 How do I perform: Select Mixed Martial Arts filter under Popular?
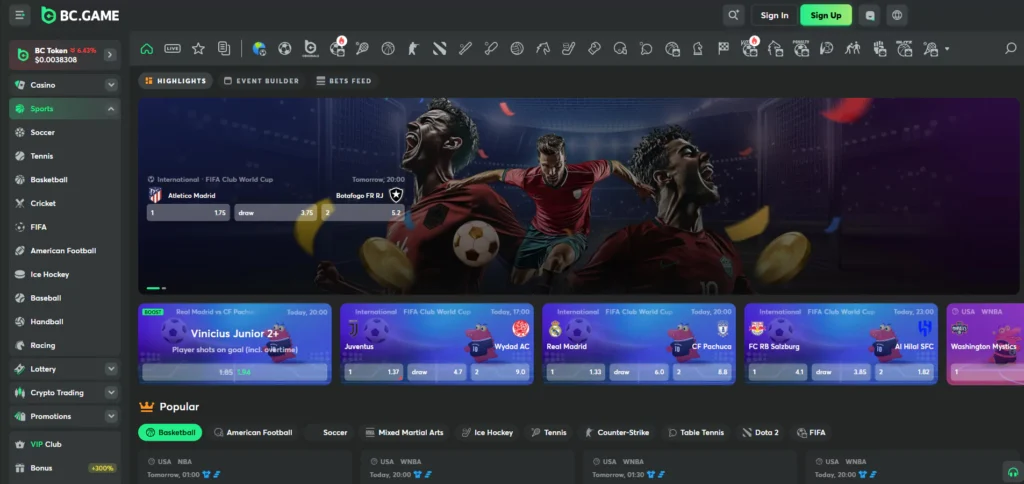(x=405, y=432)
